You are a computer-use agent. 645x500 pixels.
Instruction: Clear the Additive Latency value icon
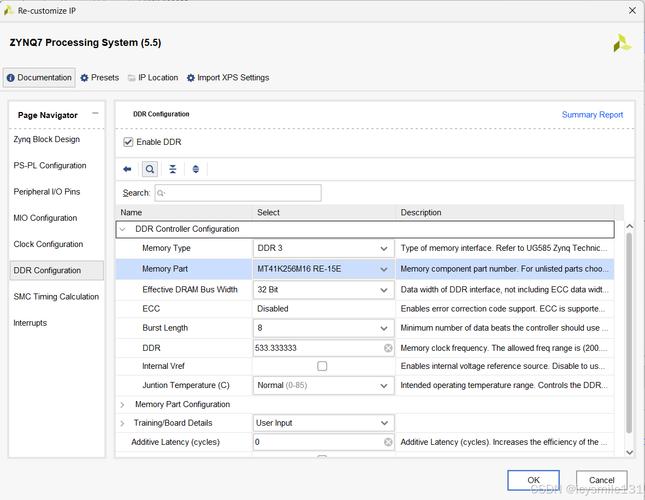coord(388,442)
